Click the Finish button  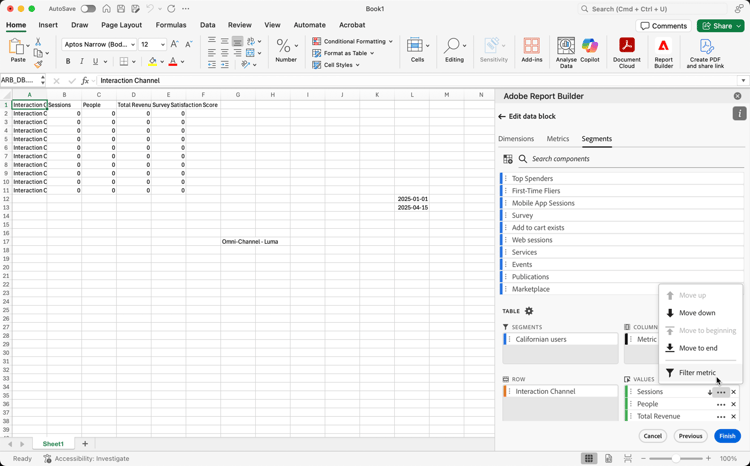pos(727,436)
